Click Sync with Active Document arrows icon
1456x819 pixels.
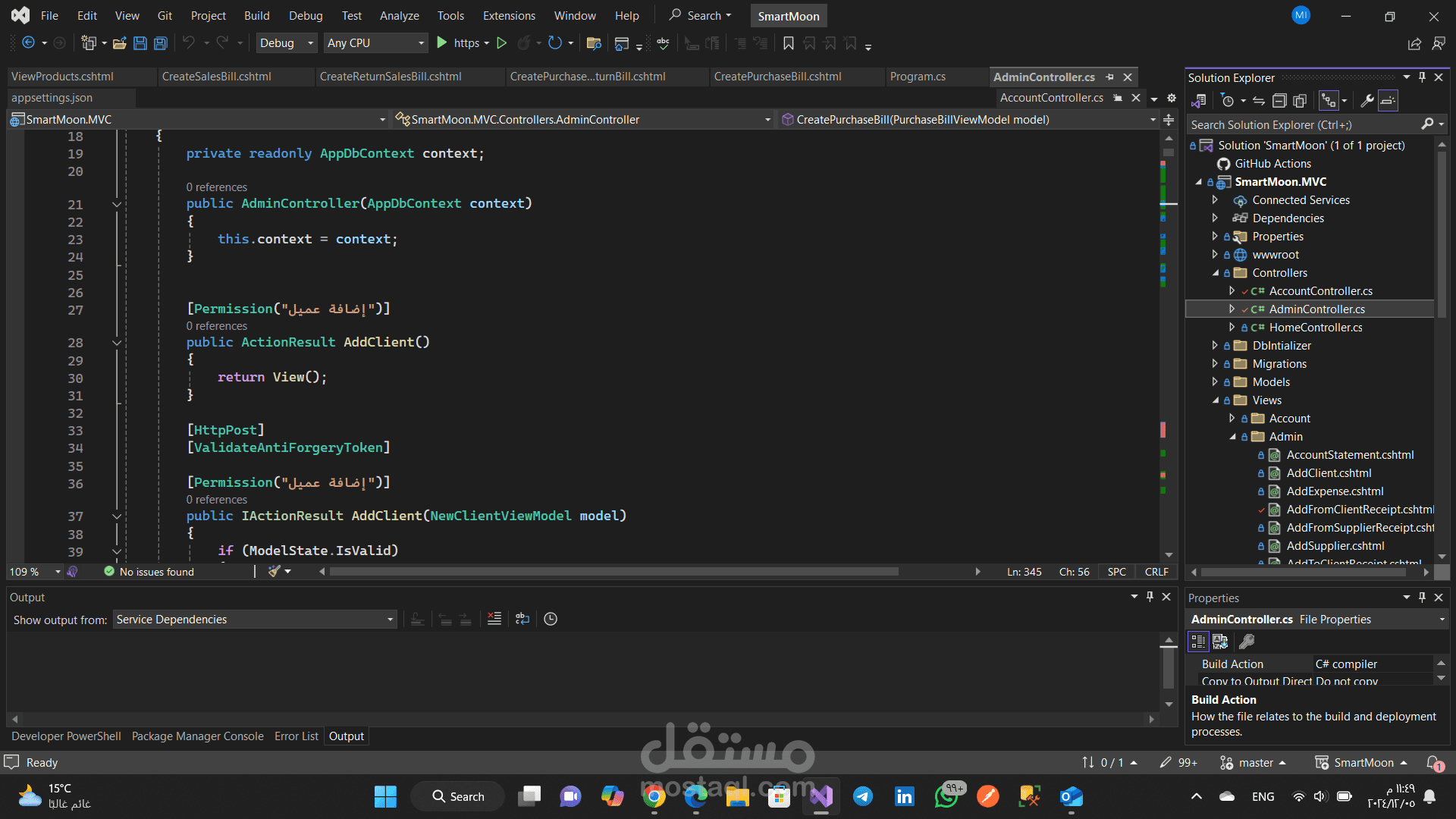click(1259, 101)
